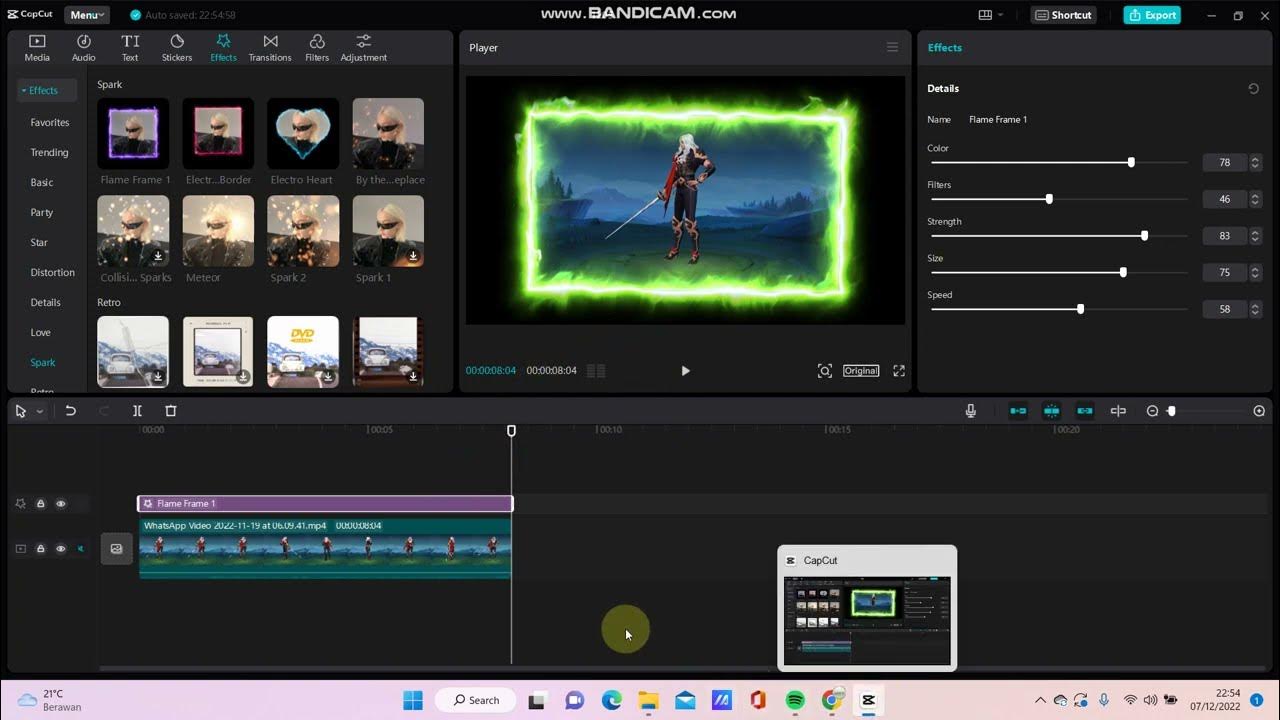
Task: Select the Basic effects category
Action: [42, 182]
